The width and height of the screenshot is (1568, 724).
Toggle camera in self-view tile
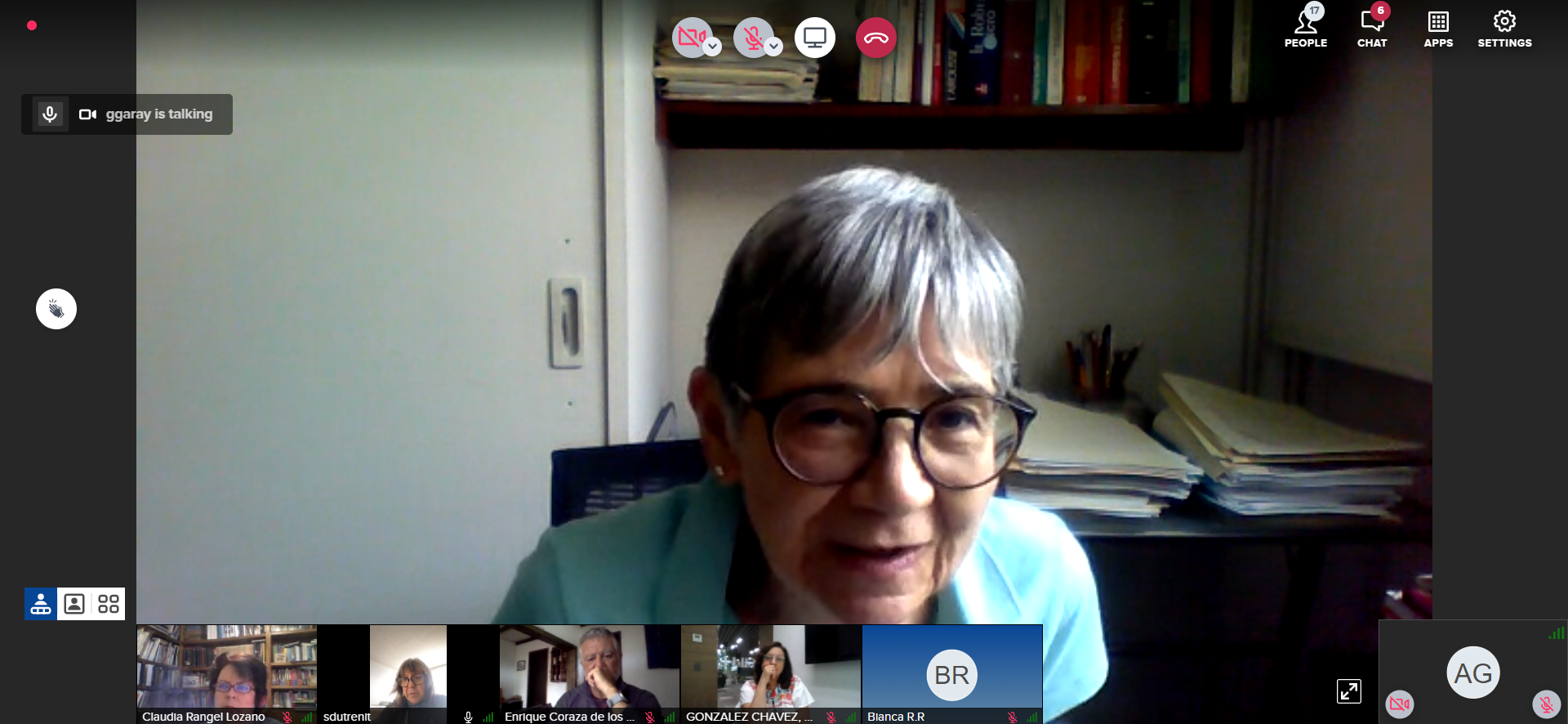(x=1400, y=704)
